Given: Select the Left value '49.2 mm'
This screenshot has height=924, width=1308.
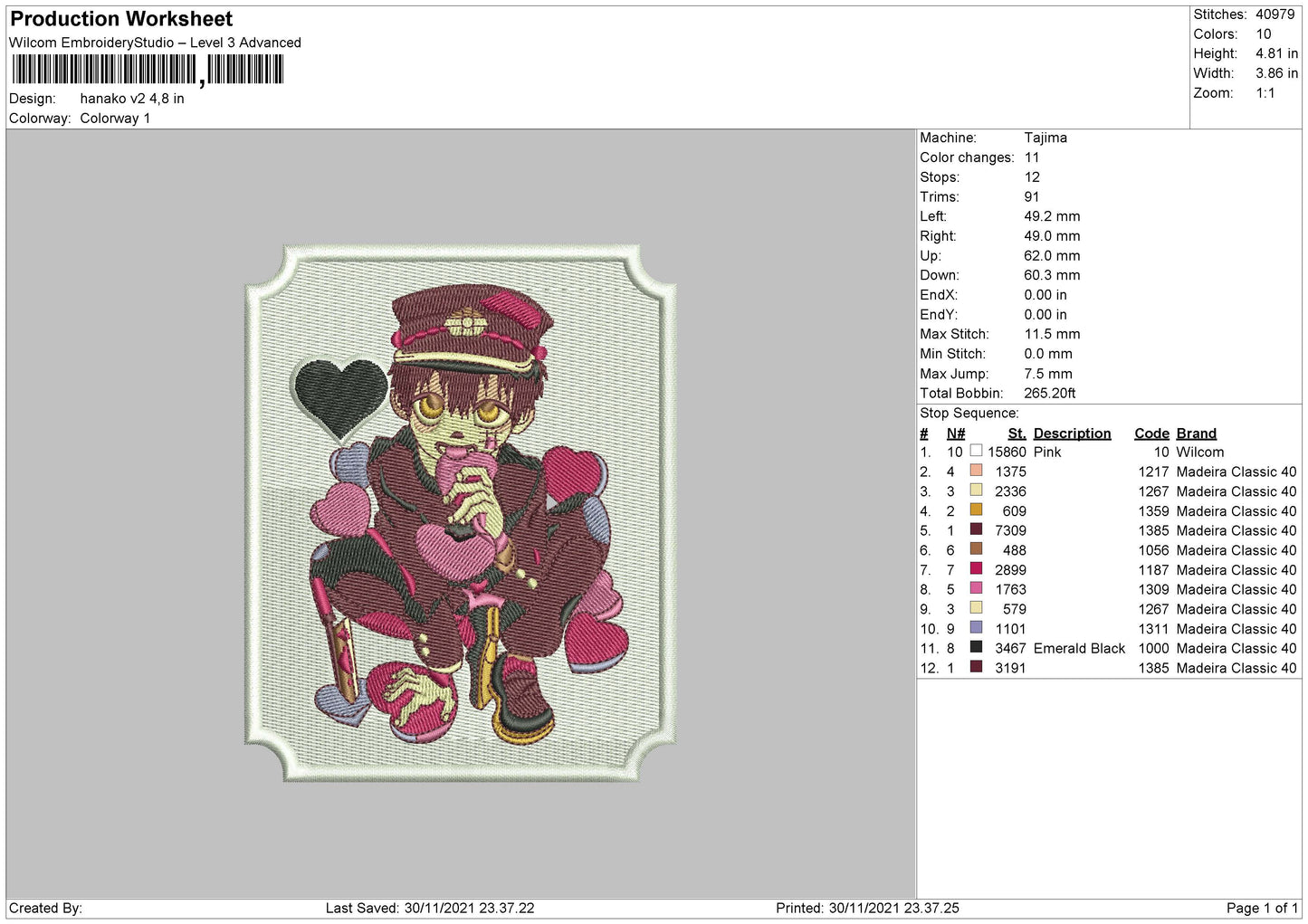Looking at the screenshot, I should click(1052, 216).
